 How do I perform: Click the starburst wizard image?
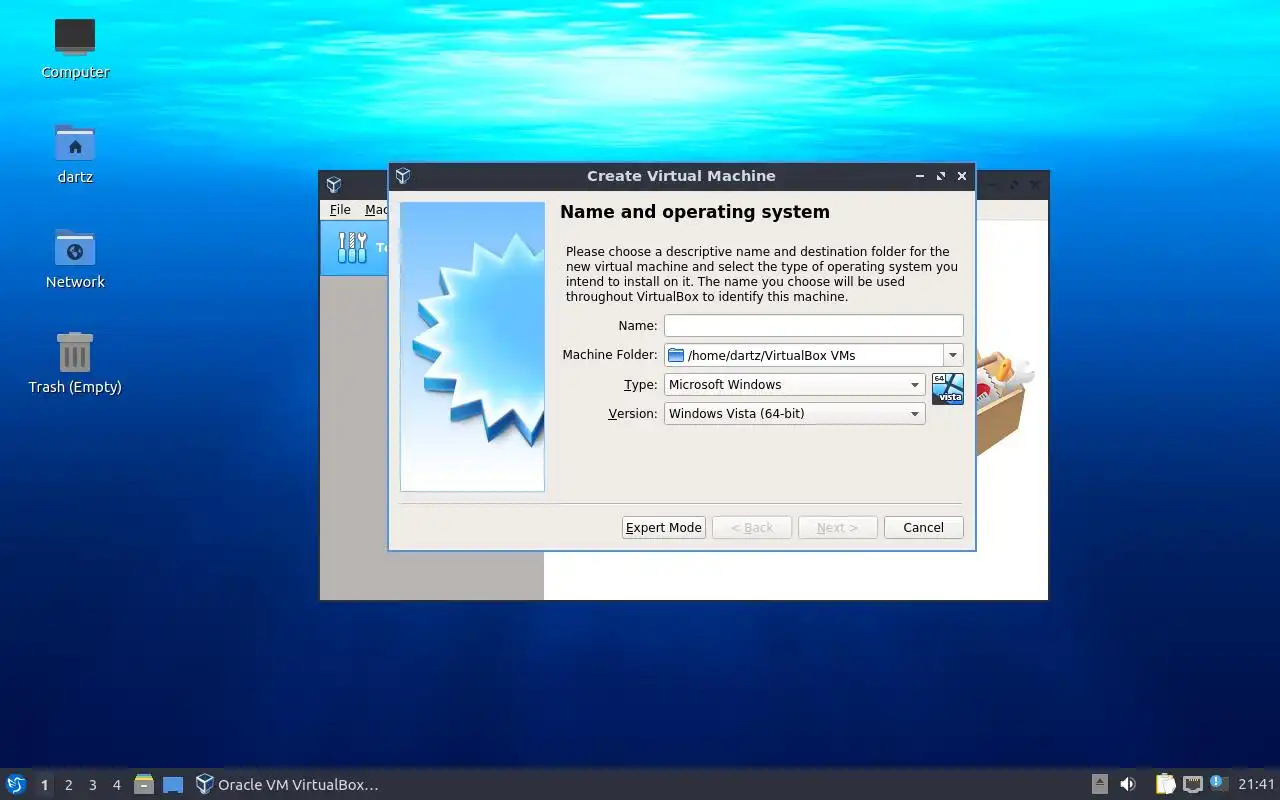pyautogui.click(x=472, y=346)
